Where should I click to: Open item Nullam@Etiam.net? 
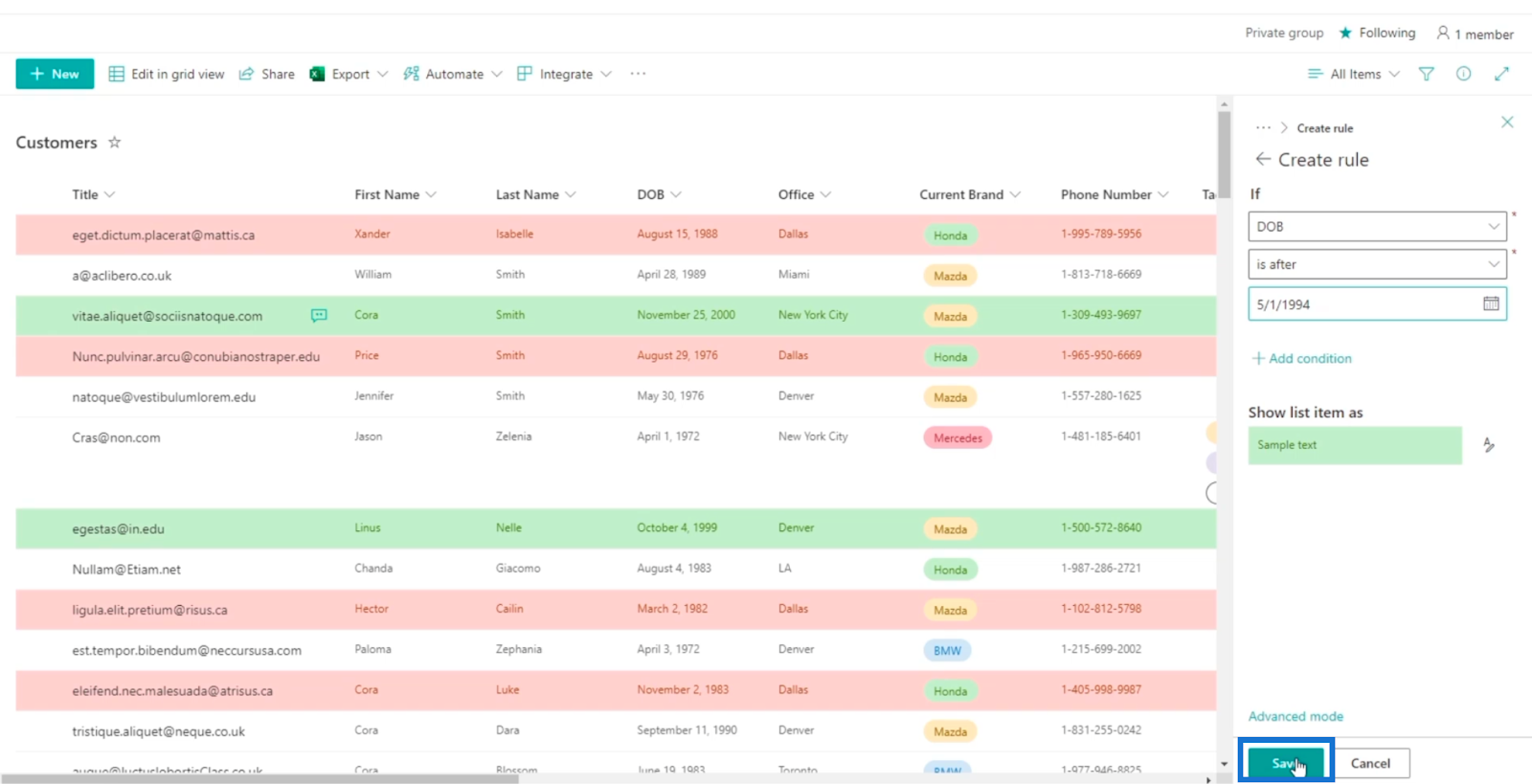126,569
